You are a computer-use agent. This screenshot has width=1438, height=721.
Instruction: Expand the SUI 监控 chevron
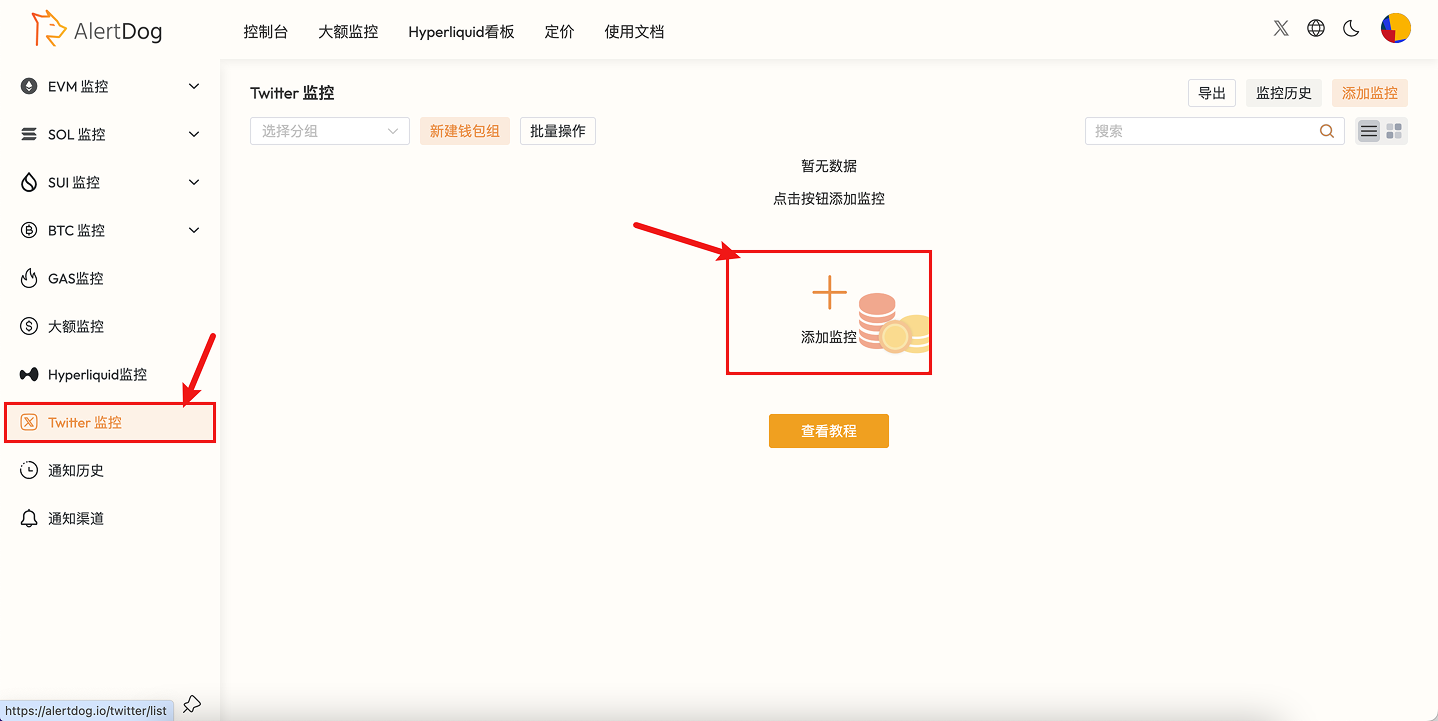point(194,182)
